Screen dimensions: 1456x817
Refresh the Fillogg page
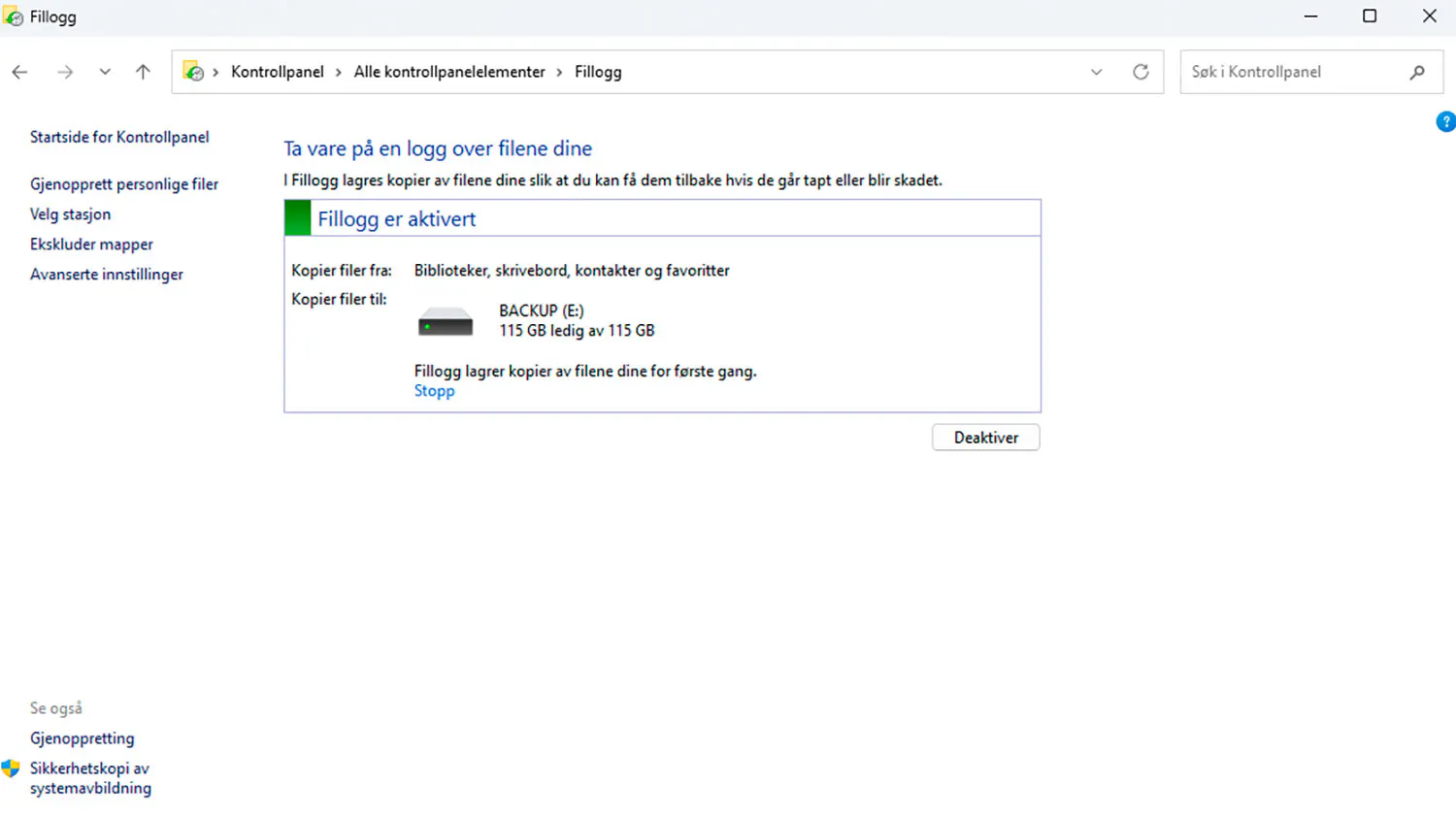coord(1141,72)
